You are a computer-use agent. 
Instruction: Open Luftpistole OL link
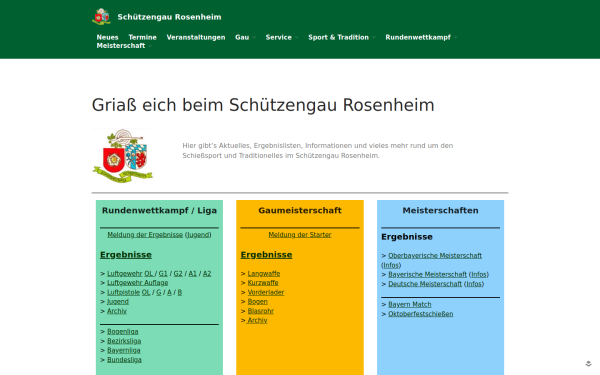(146, 292)
